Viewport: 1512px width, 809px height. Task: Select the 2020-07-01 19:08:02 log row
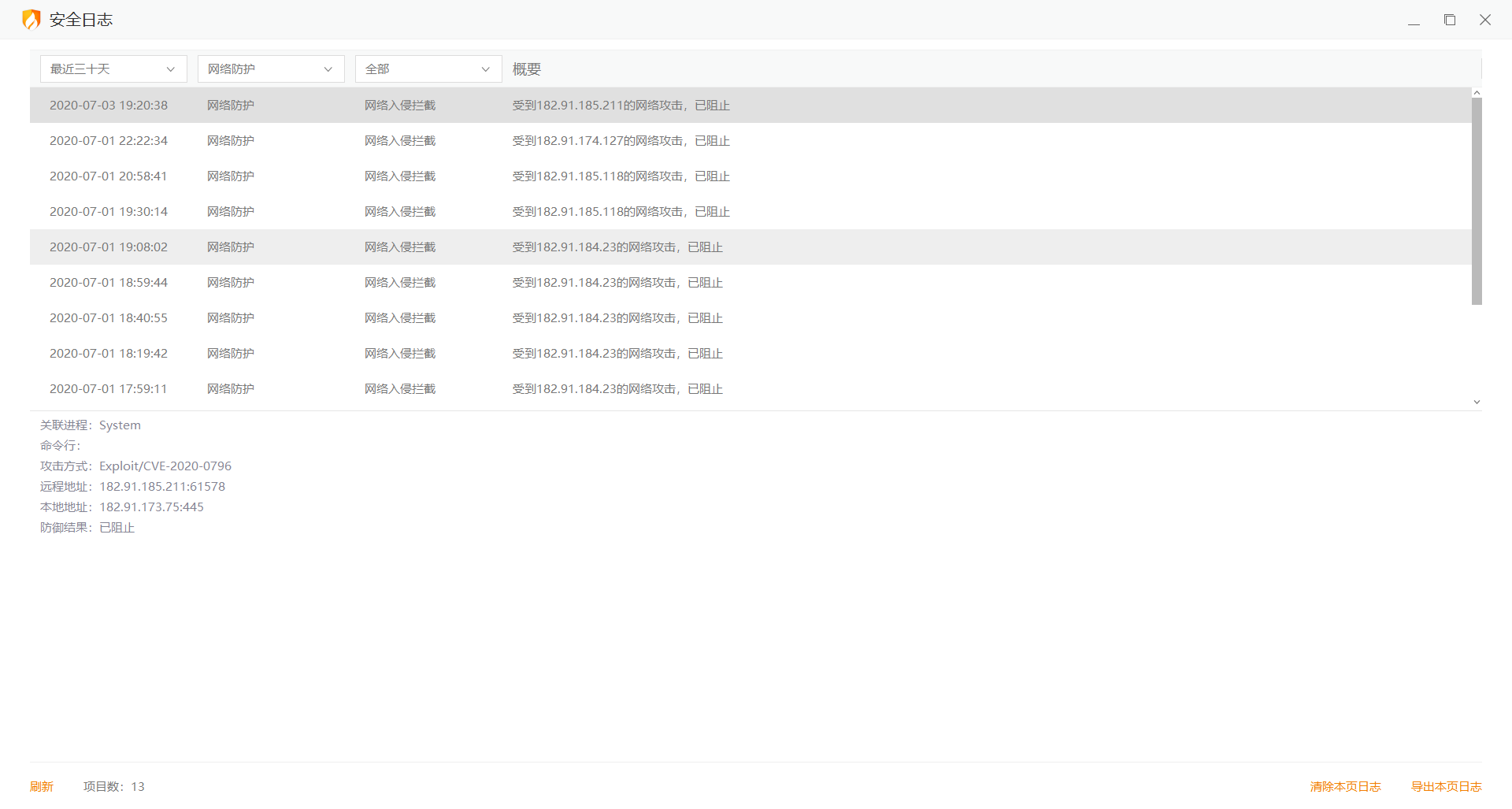(x=750, y=247)
